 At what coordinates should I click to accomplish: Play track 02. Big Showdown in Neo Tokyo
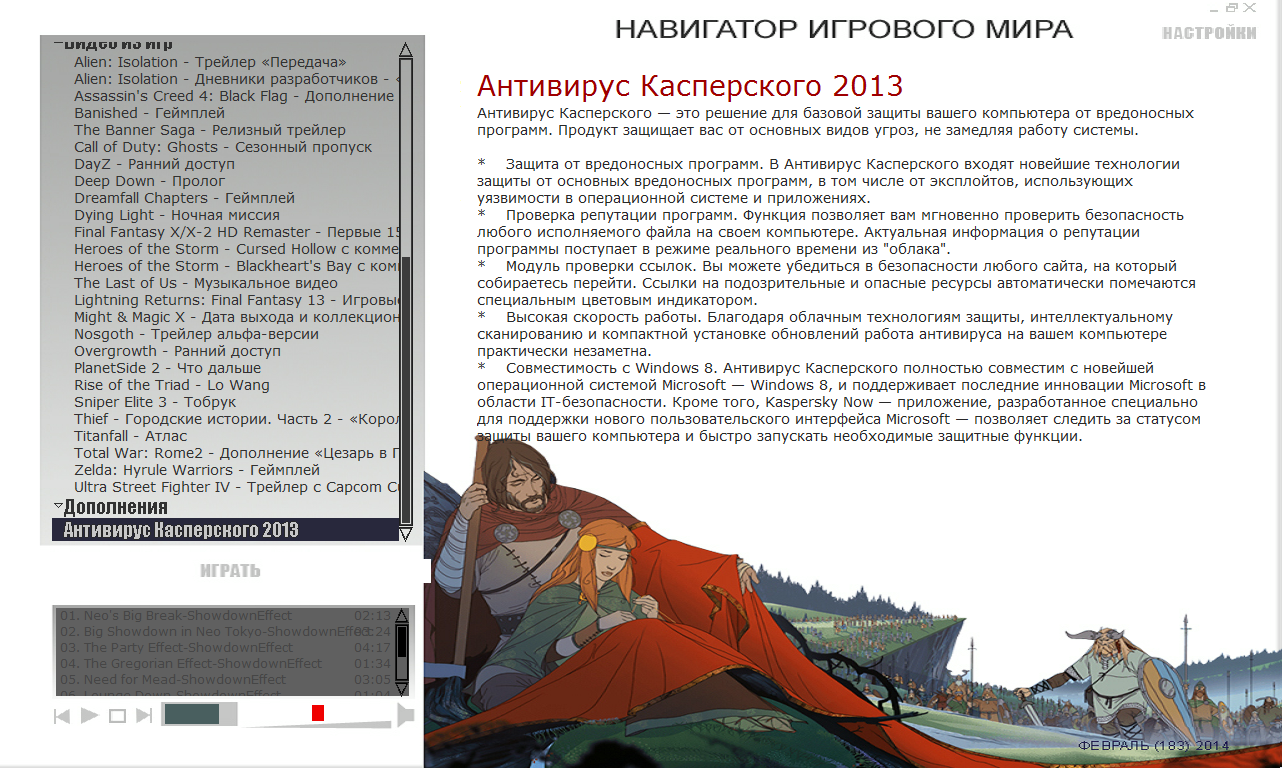(225, 632)
